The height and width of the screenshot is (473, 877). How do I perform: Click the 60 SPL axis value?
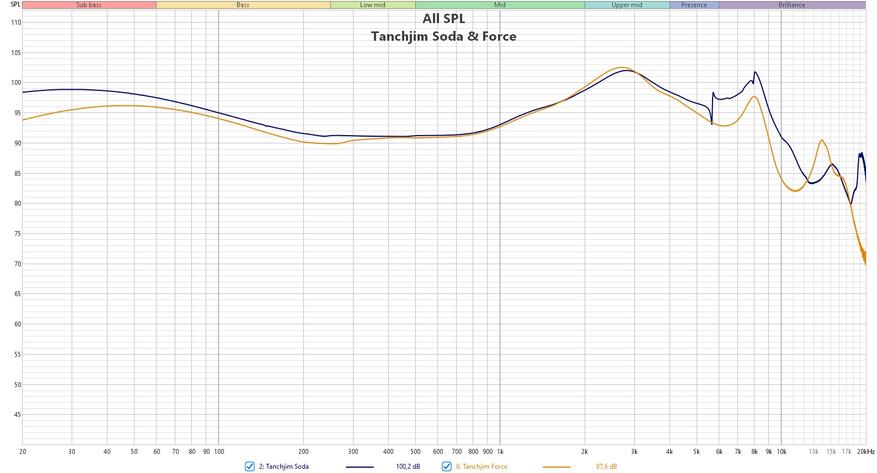pos(17,324)
